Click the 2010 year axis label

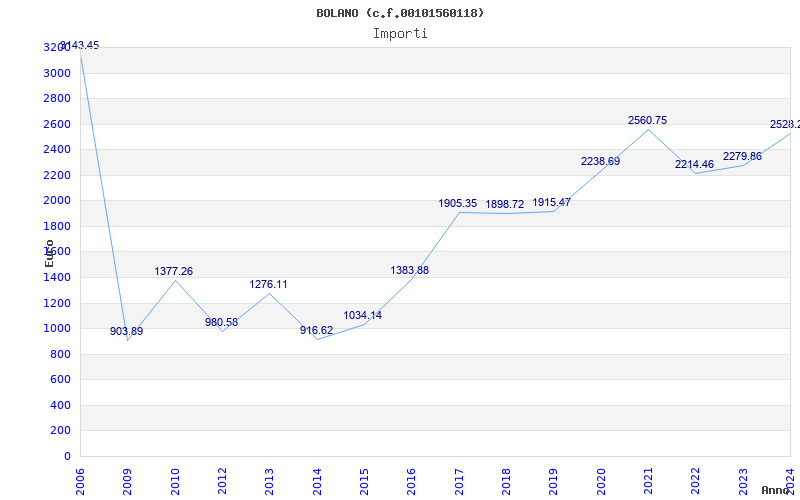pos(175,482)
